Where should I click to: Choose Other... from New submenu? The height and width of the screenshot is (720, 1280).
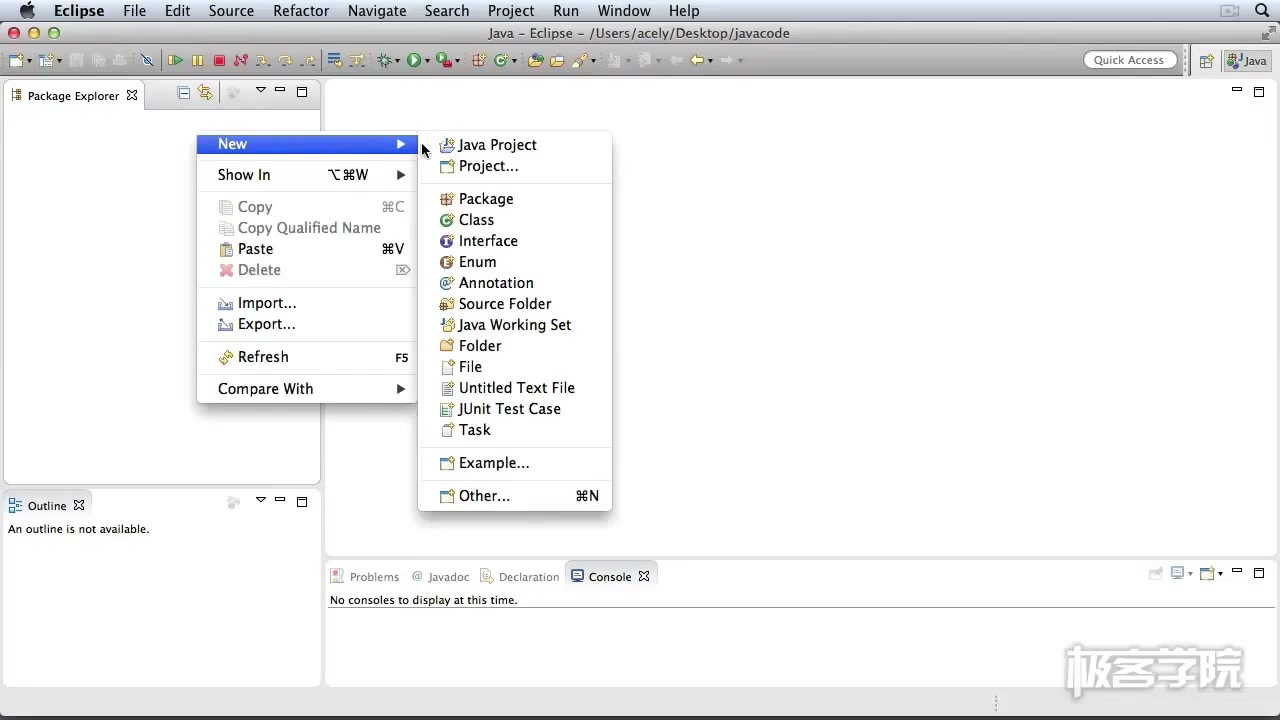[x=514, y=495]
